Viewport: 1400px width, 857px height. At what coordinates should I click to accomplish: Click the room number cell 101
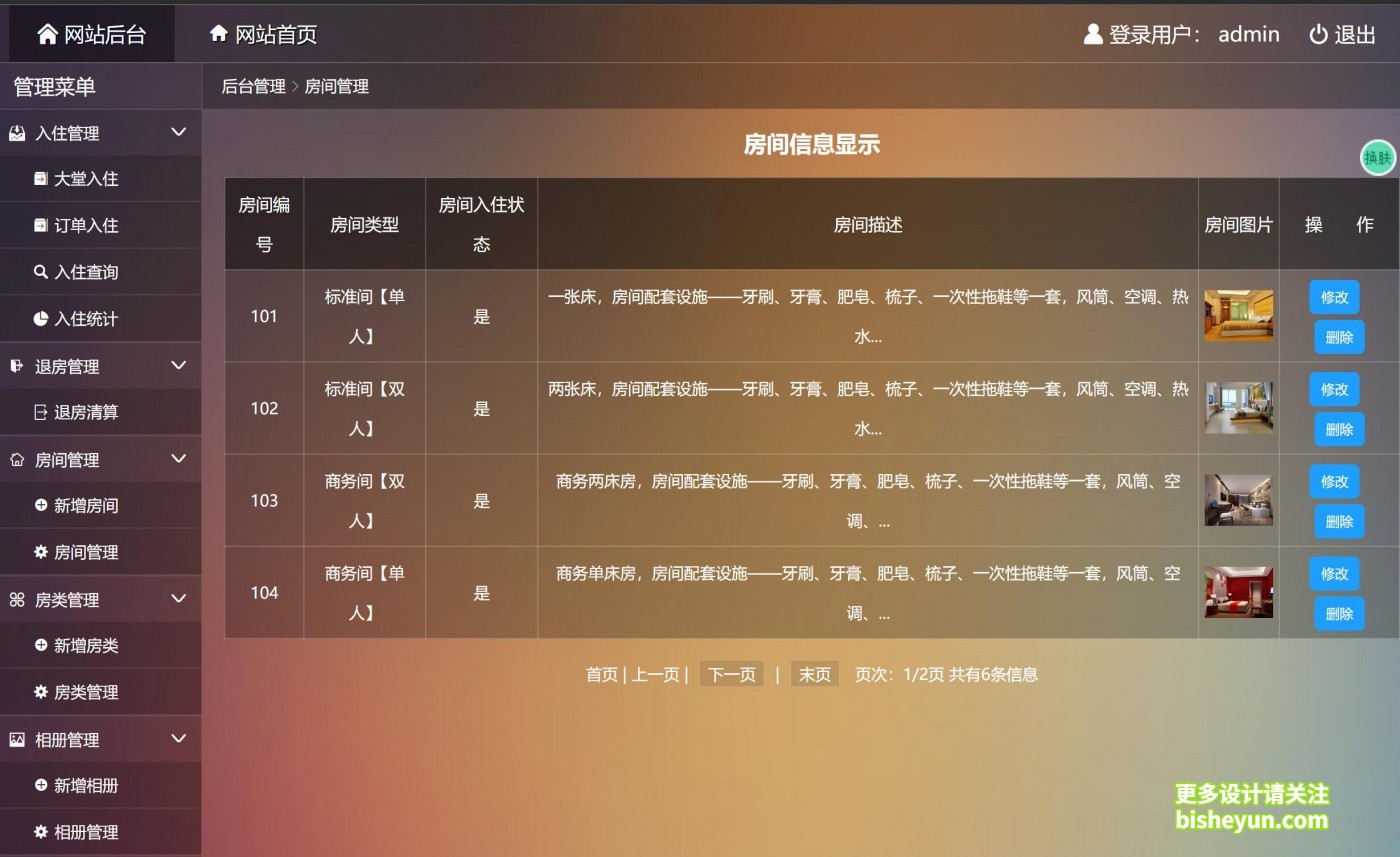[264, 316]
